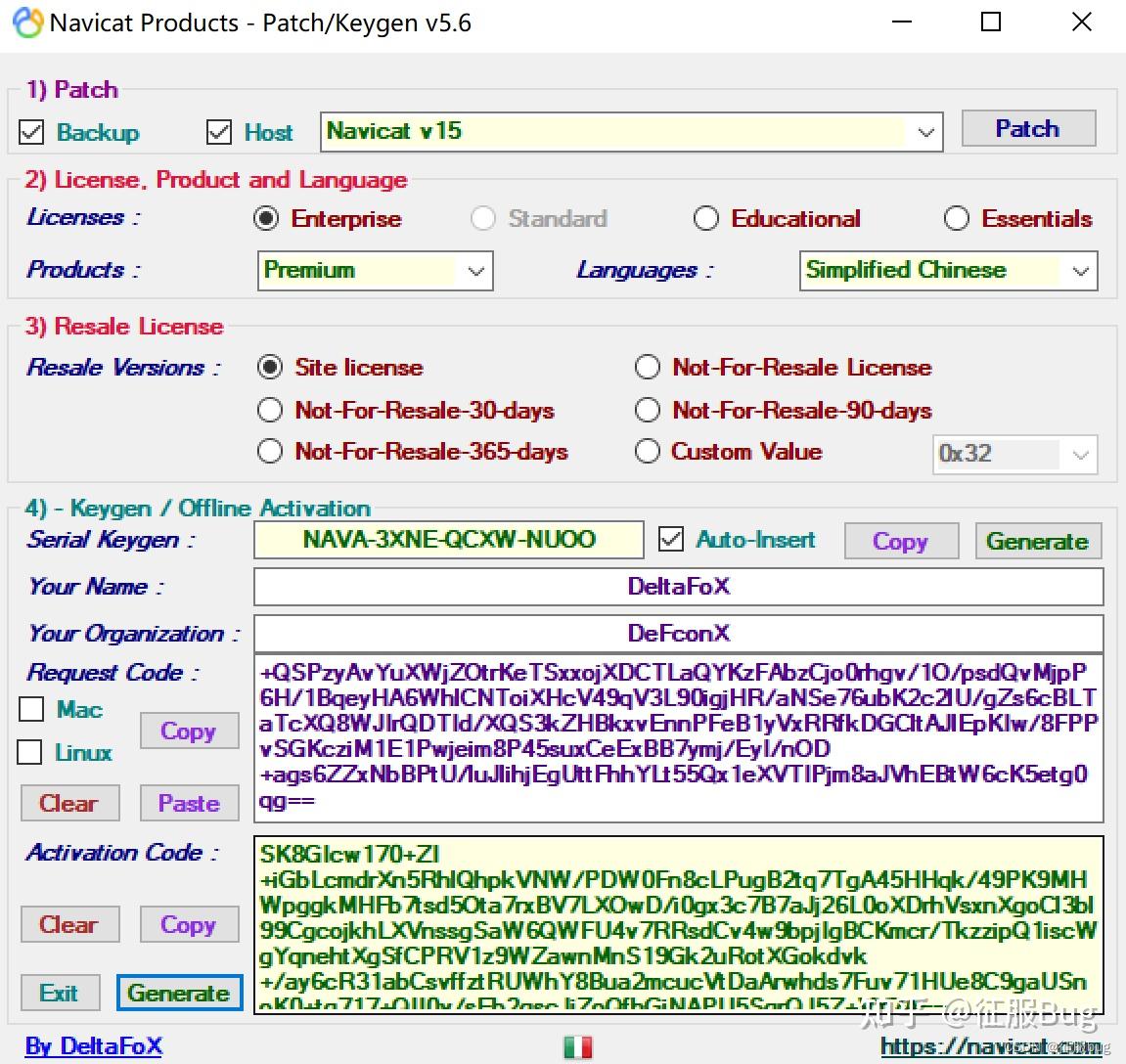Clear the Activation Code
The width and height of the screenshot is (1126, 1064).
(x=69, y=924)
